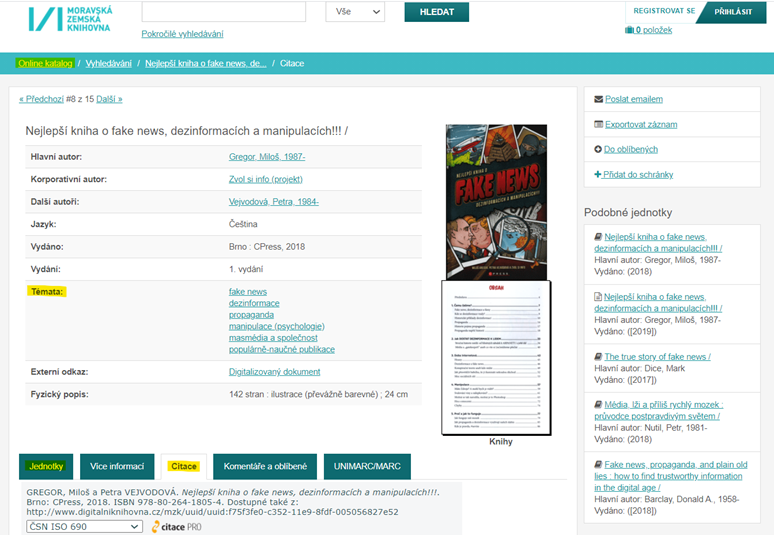Viewport: 774px width, 535px height.
Task: Open the cart icon showing 0 položek
Action: (629, 30)
